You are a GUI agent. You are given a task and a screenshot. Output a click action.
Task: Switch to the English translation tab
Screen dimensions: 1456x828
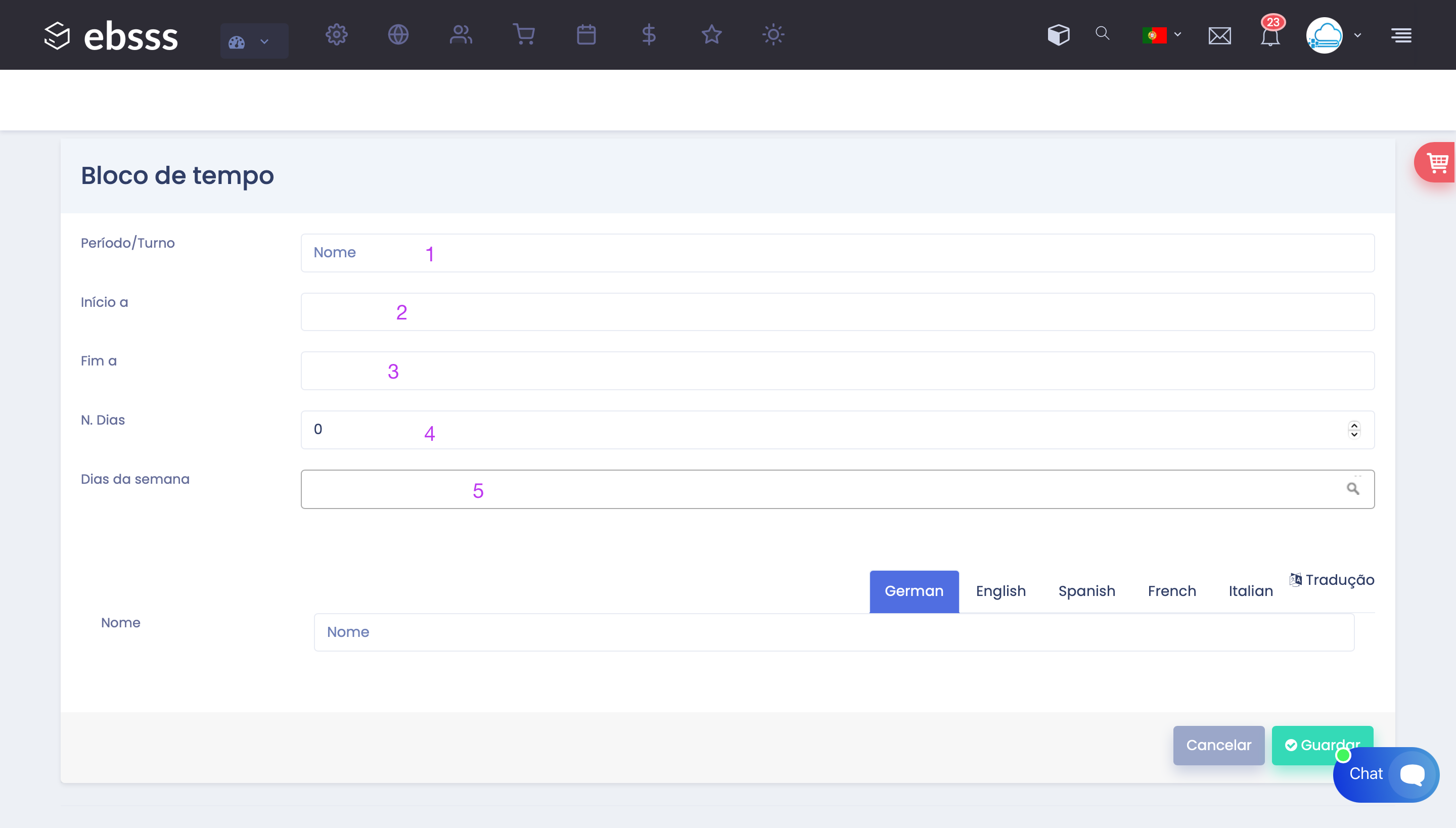1000,591
